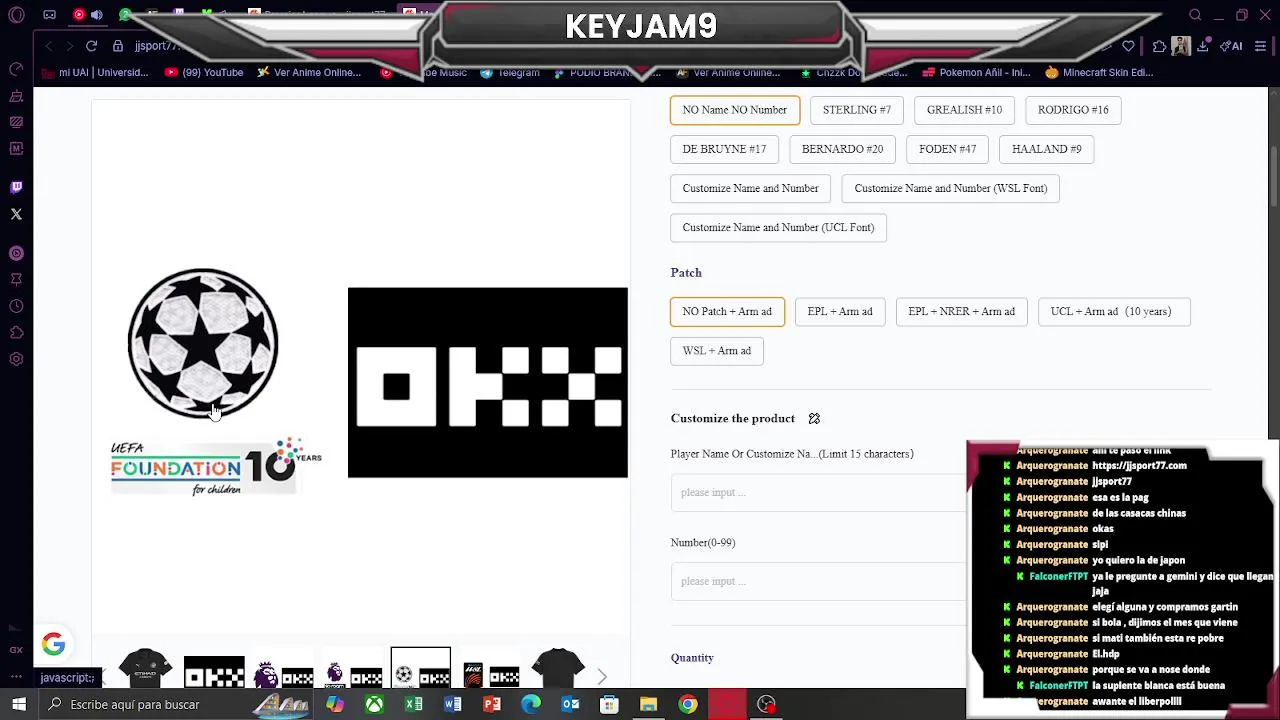Select HAALAND #9 player option
This screenshot has height=720, width=1280.
[1047, 149]
